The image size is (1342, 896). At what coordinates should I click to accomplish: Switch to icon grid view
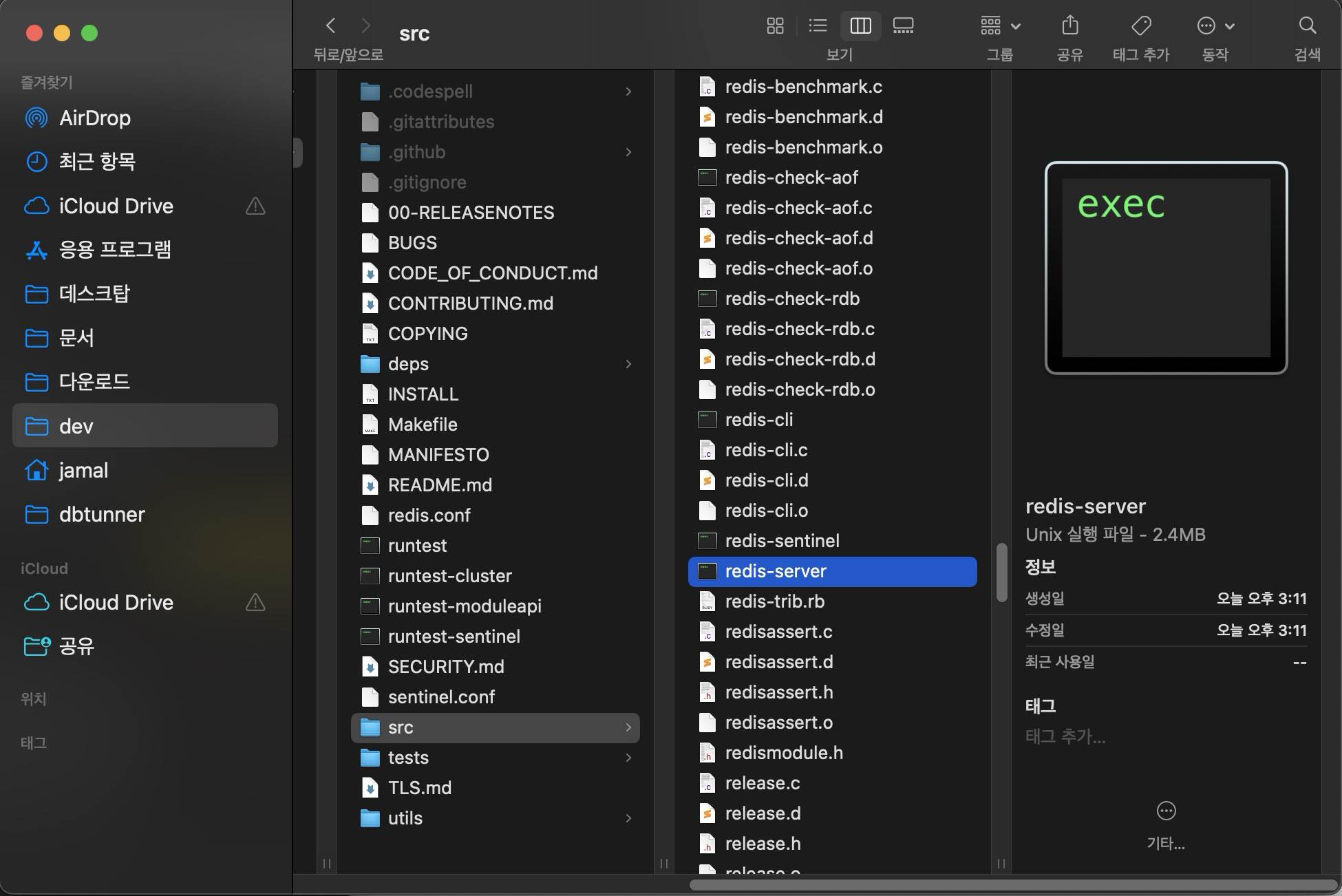click(x=775, y=26)
